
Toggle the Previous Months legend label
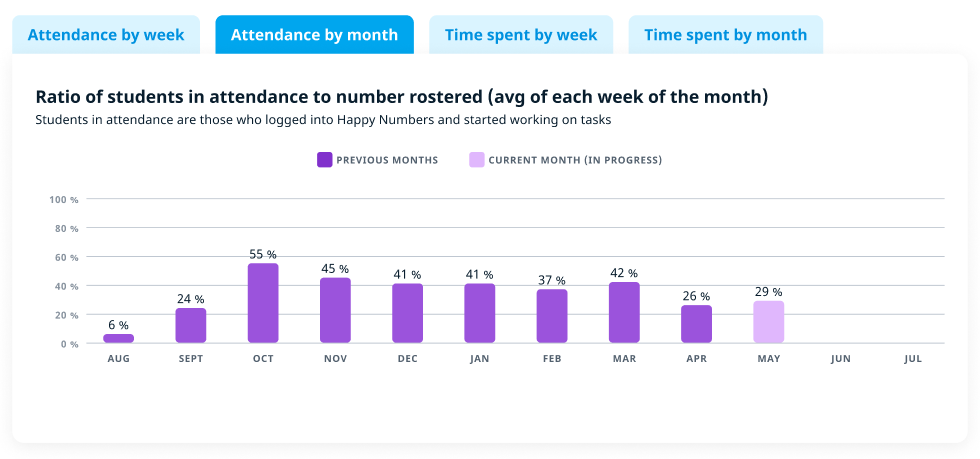tap(387, 160)
